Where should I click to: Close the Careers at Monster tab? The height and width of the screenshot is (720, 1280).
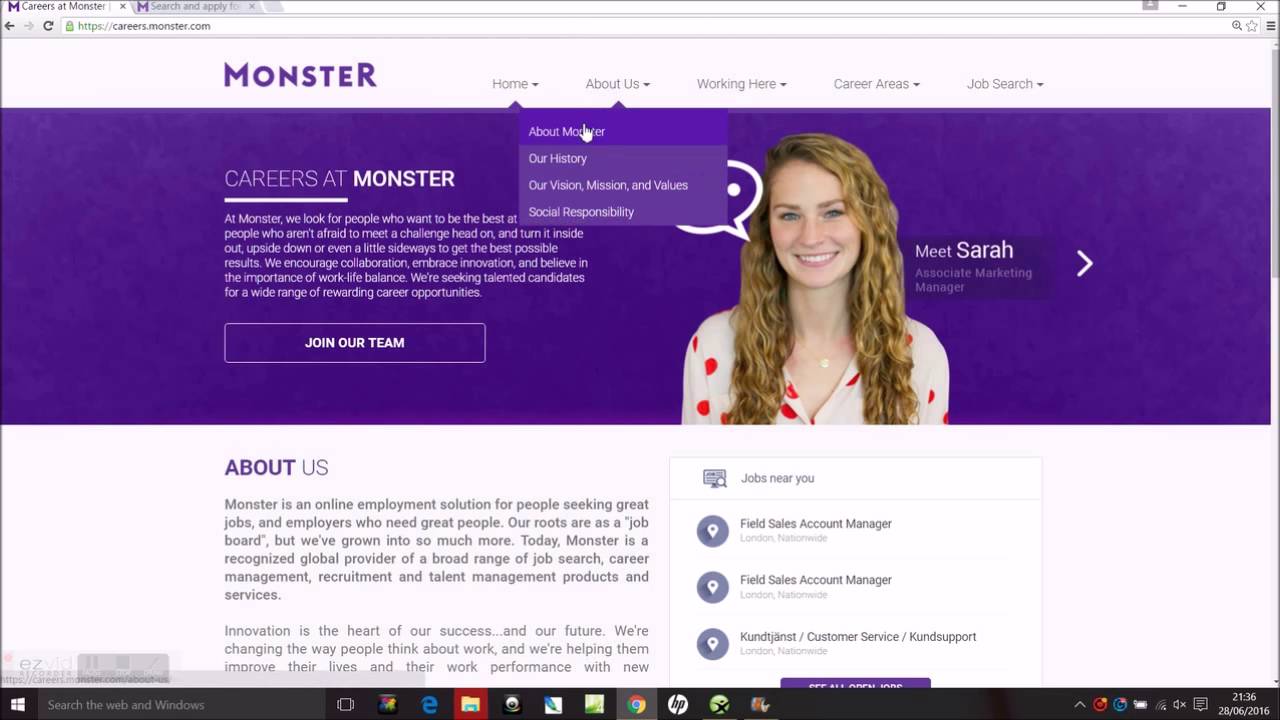pos(122,6)
